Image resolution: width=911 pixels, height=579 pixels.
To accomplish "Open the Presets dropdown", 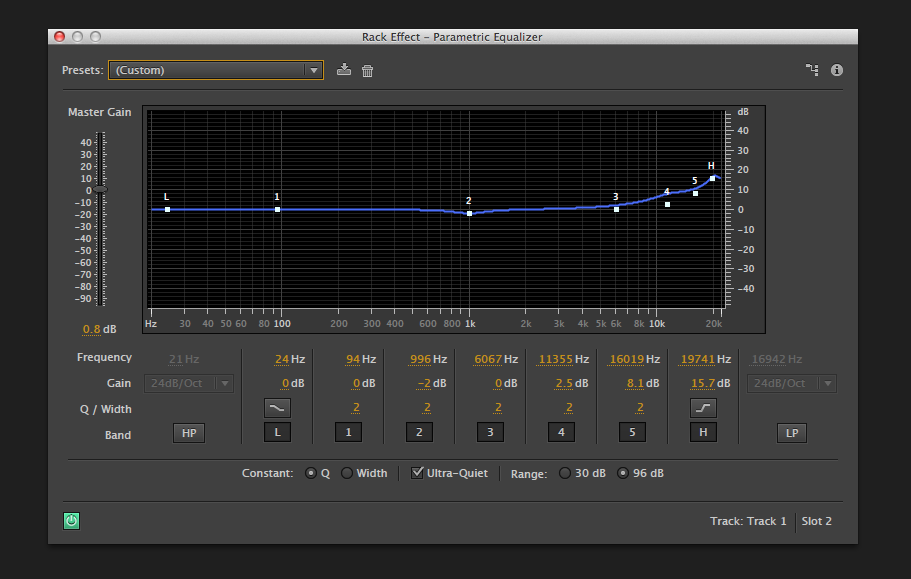I will coord(314,70).
